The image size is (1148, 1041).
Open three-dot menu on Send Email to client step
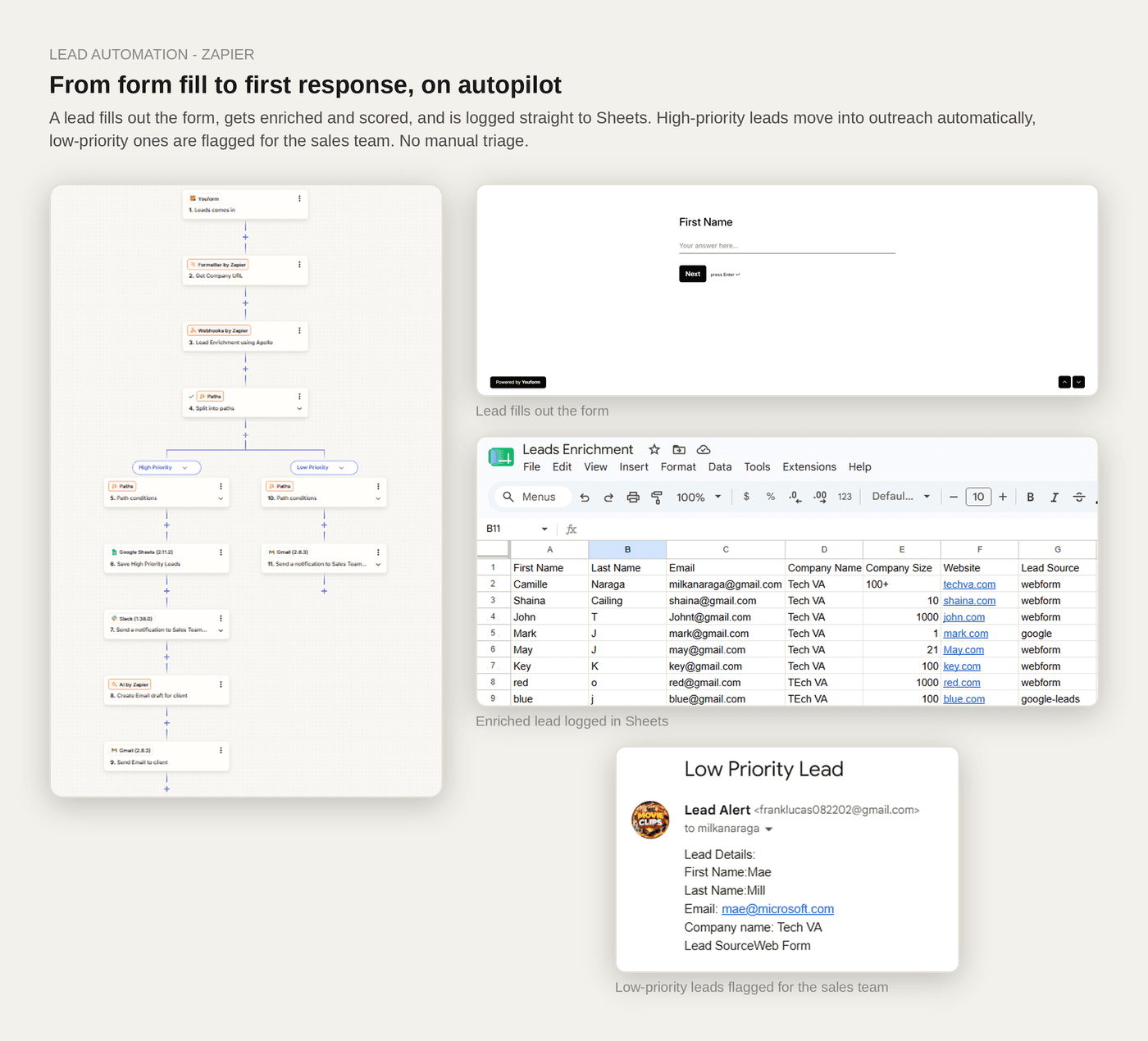(221, 750)
